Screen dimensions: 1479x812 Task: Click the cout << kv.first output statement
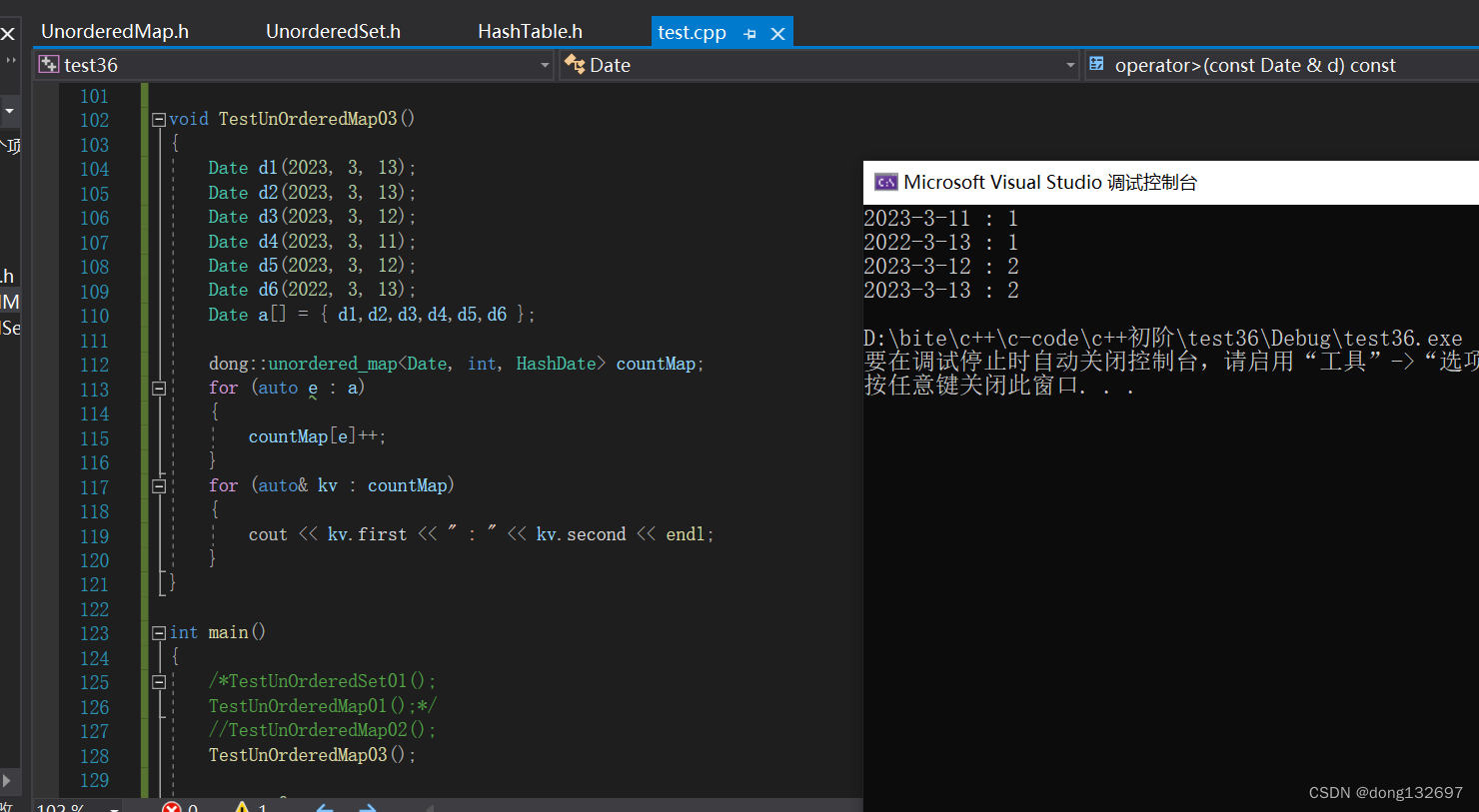pos(482,534)
